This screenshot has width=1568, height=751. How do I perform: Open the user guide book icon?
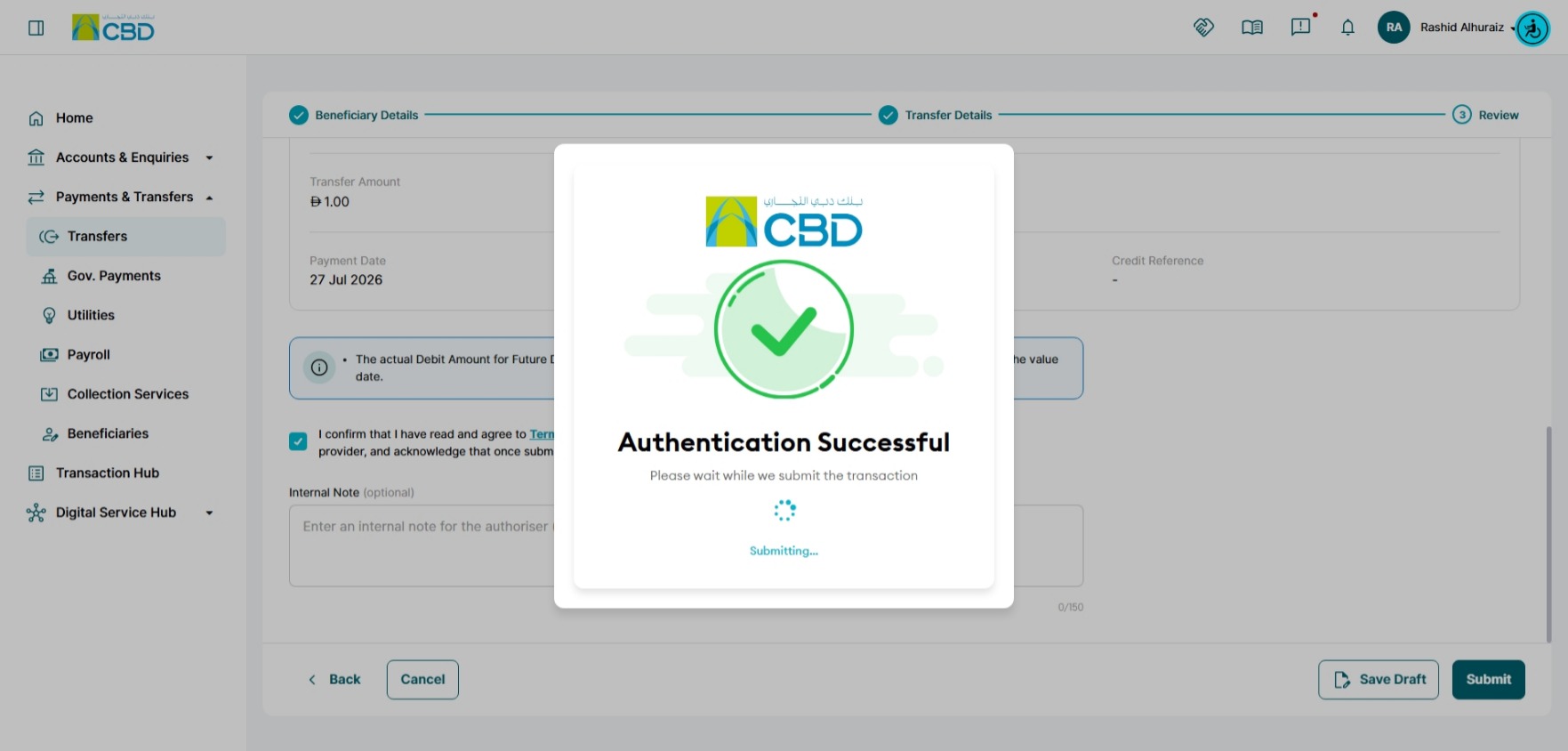pos(1252,28)
